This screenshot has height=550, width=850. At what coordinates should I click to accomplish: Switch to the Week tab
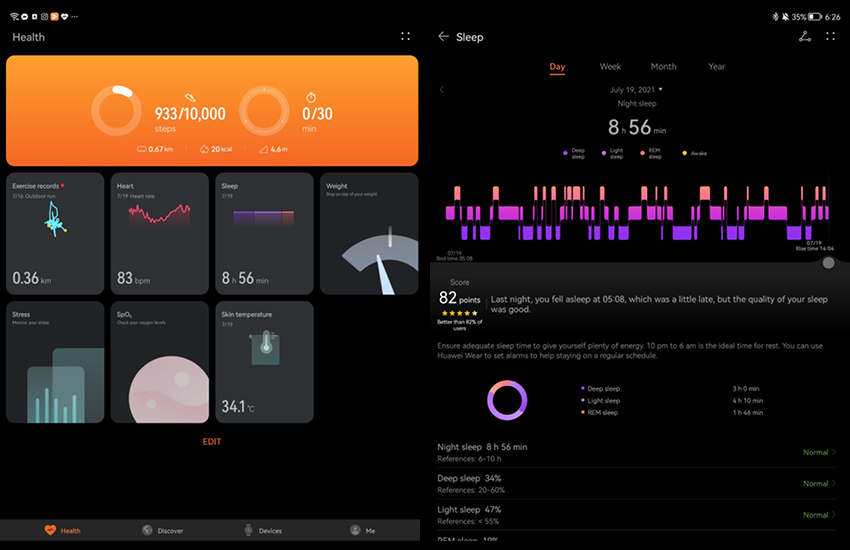tap(610, 67)
